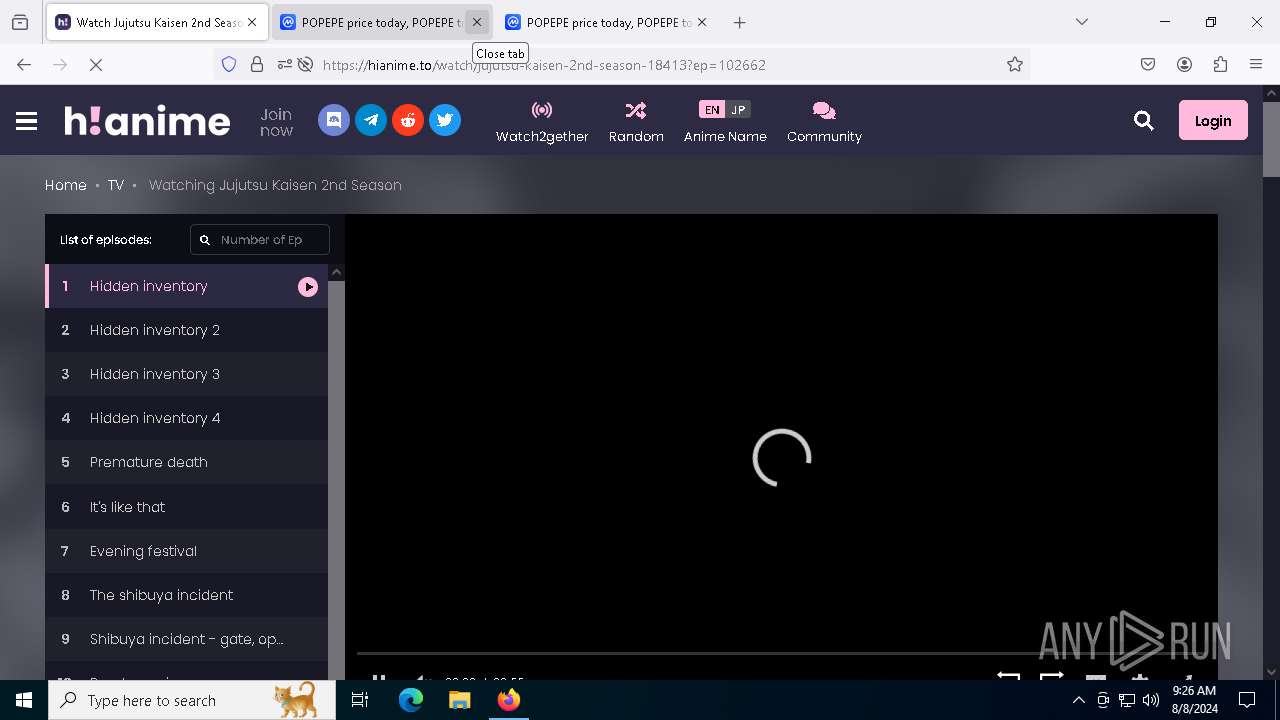This screenshot has height=720, width=1280.
Task: Show hidden system tray icons
Action: (x=1078, y=700)
